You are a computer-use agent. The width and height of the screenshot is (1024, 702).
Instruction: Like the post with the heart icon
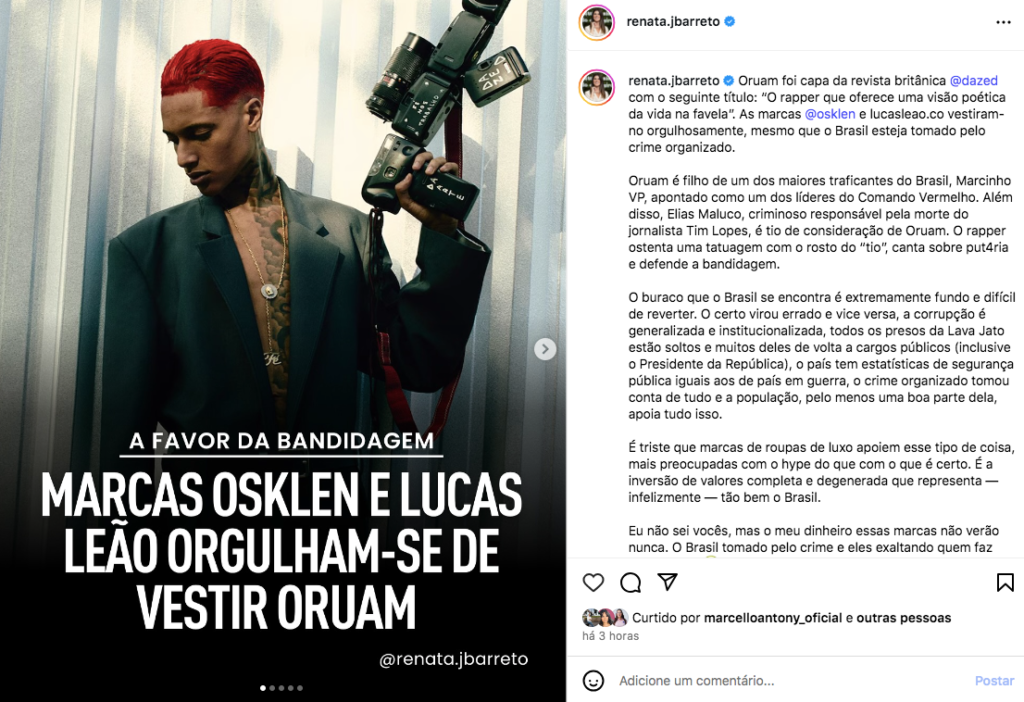(x=593, y=582)
